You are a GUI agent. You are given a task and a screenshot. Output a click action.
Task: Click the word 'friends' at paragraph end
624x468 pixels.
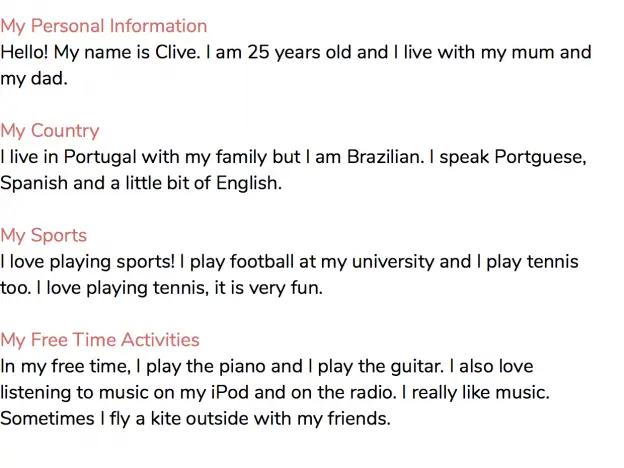tap(357, 419)
